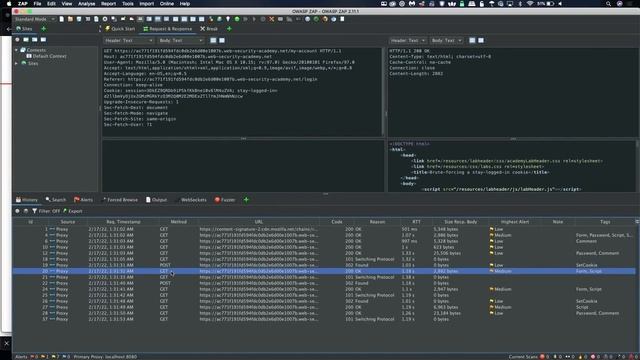Click inside the request header text area
This screenshot has width=640, height=360.
(x=242, y=92)
